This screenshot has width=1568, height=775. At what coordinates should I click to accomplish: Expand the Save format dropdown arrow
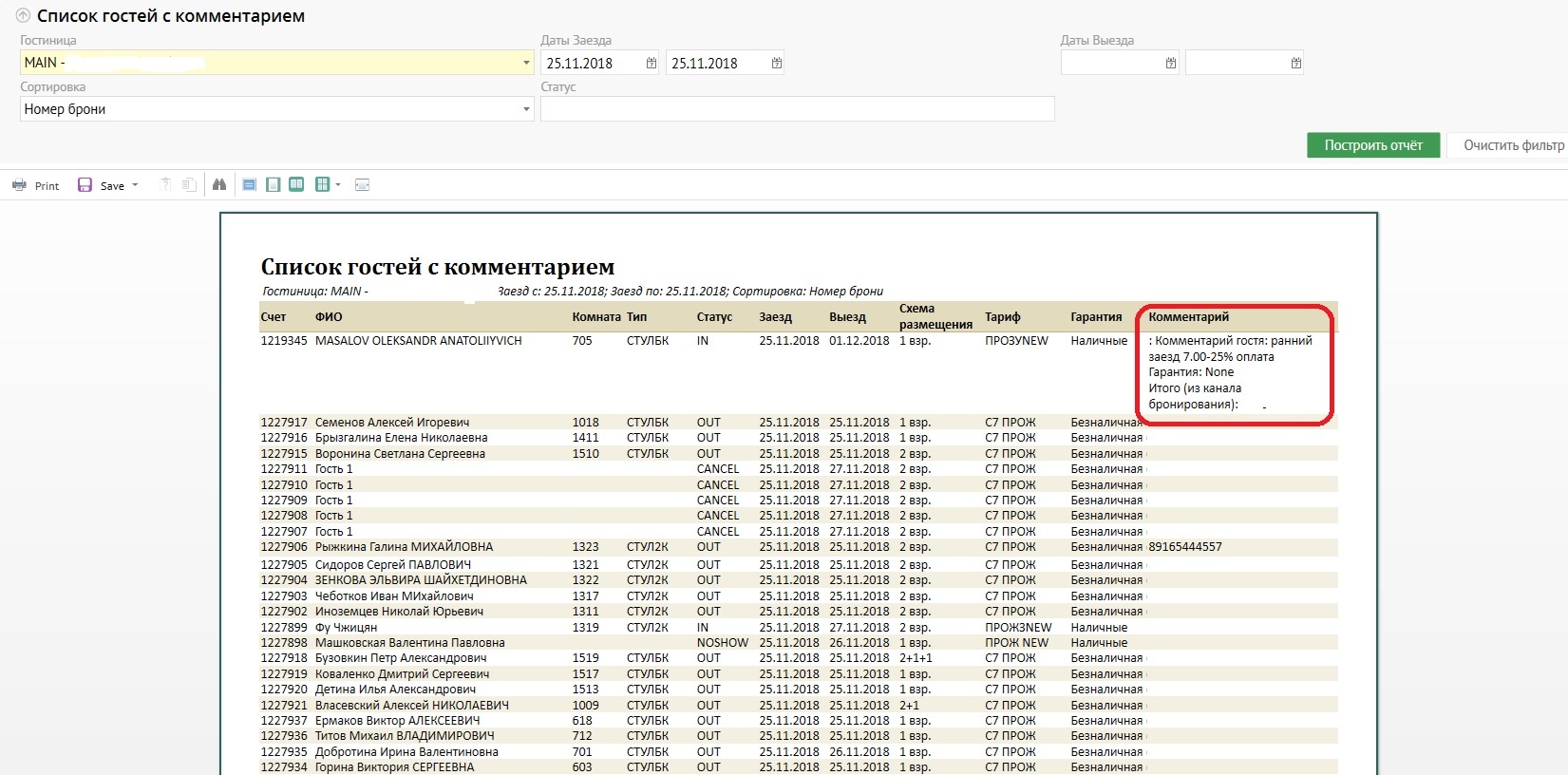135,185
